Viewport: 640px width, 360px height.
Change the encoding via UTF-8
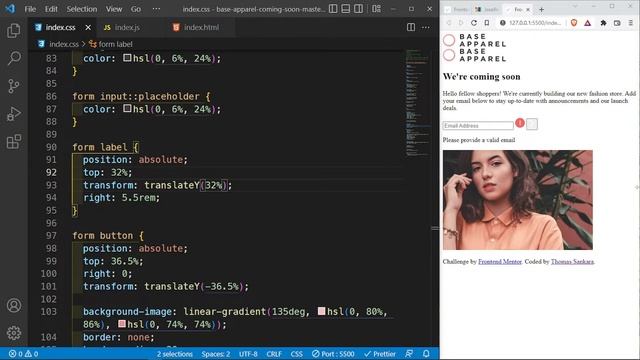tap(248, 354)
